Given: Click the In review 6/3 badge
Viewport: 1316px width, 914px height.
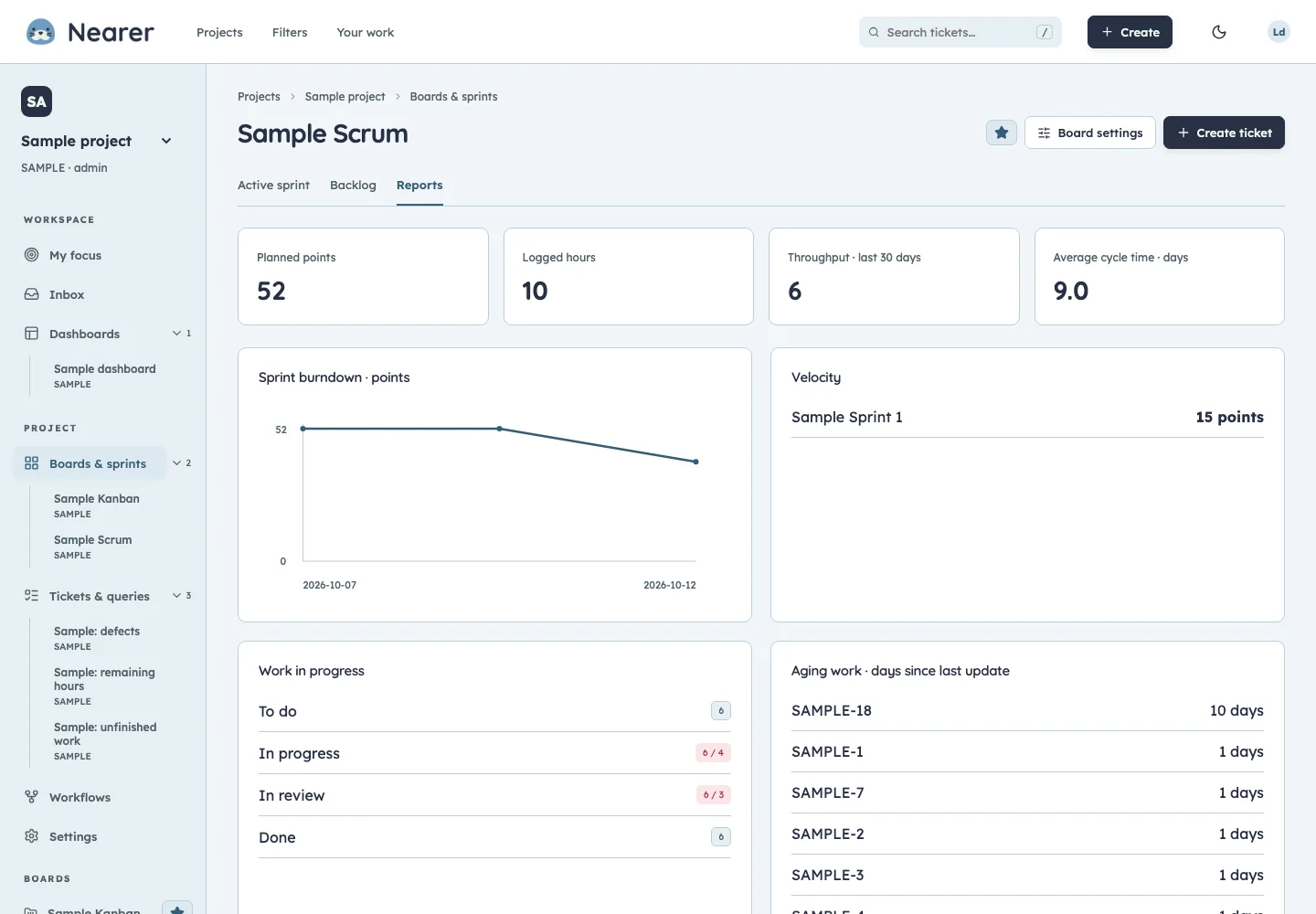Looking at the screenshot, I should [713, 795].
